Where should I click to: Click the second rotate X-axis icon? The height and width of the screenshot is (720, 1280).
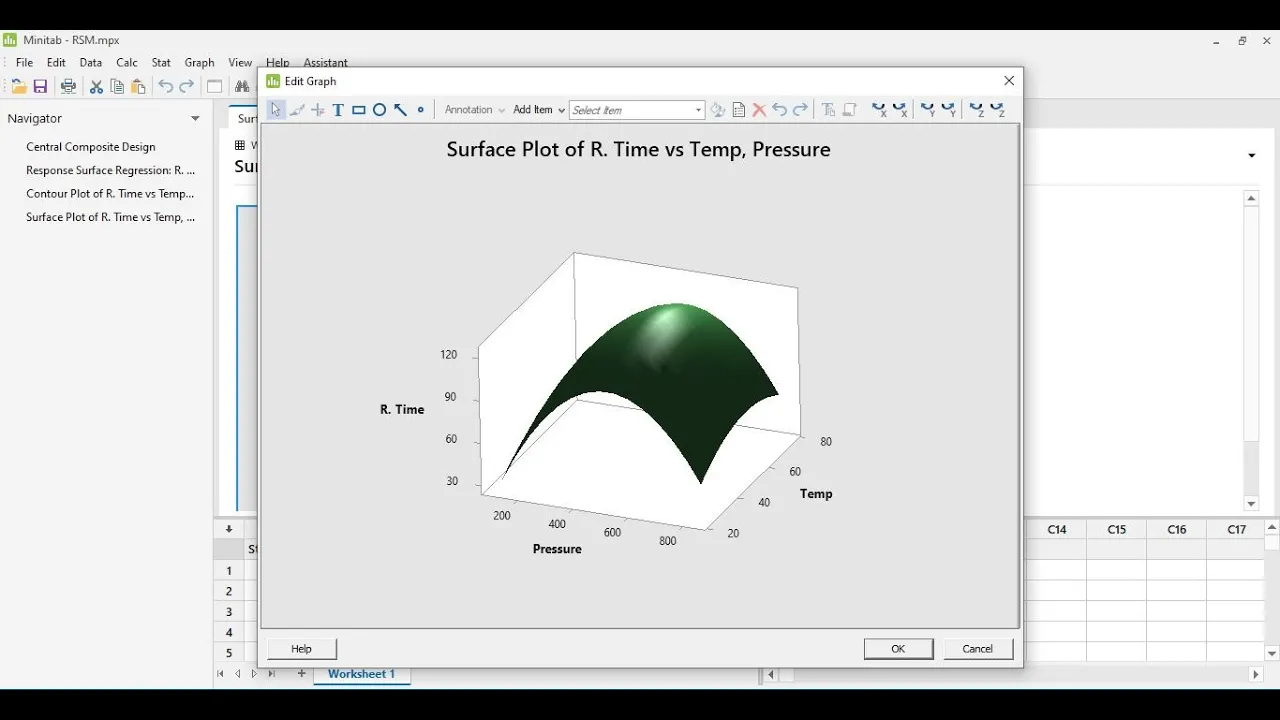(899, 110)
